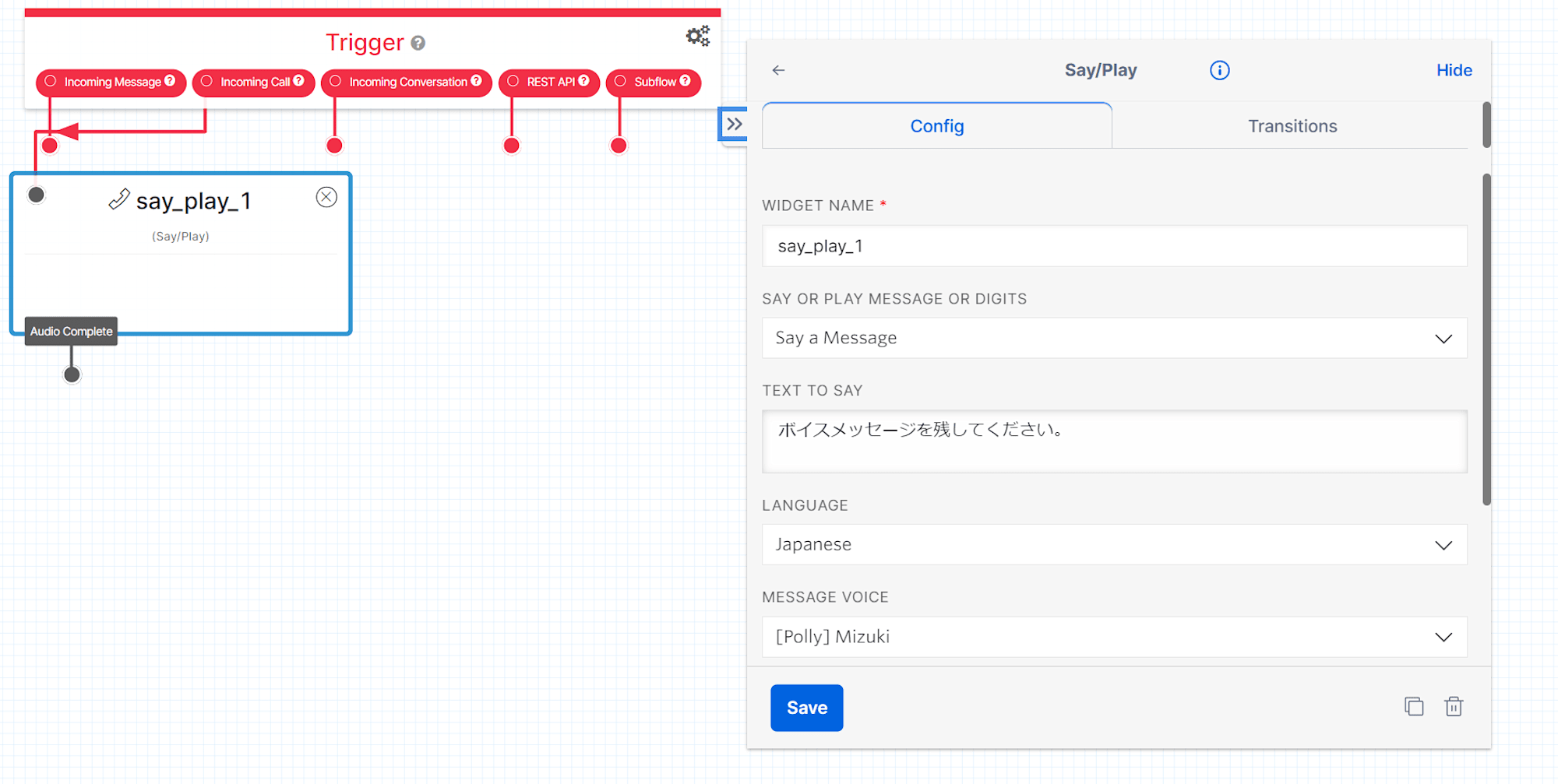The image size is (1558, 784).
Task: Click the Trigger title text
Action: pos(365,42)
